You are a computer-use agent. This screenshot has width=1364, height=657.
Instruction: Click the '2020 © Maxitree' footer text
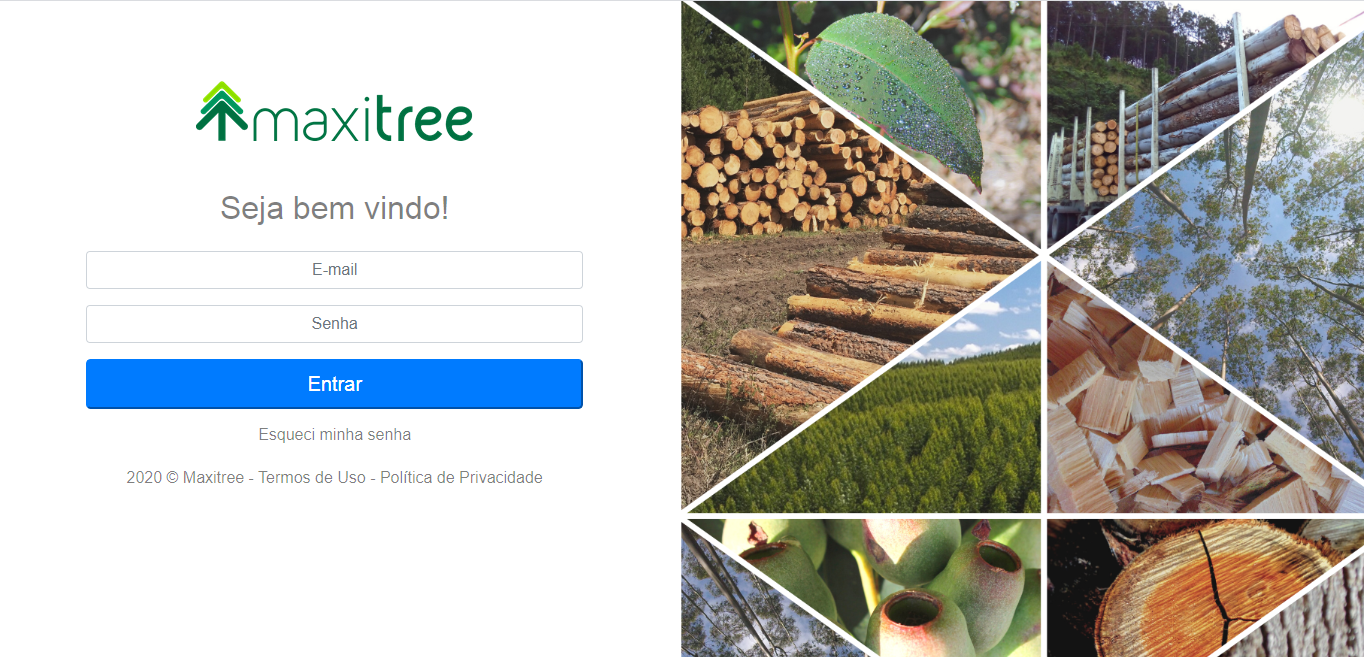[185, 477]
